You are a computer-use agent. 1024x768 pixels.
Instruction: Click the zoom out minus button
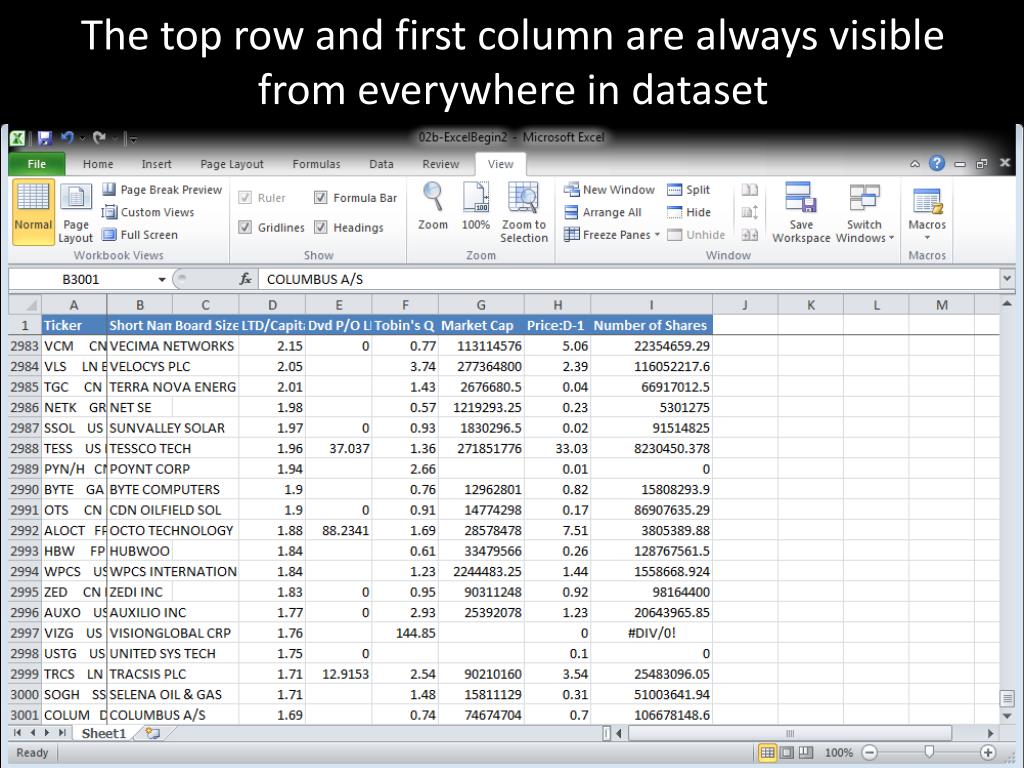coord(870,752)
